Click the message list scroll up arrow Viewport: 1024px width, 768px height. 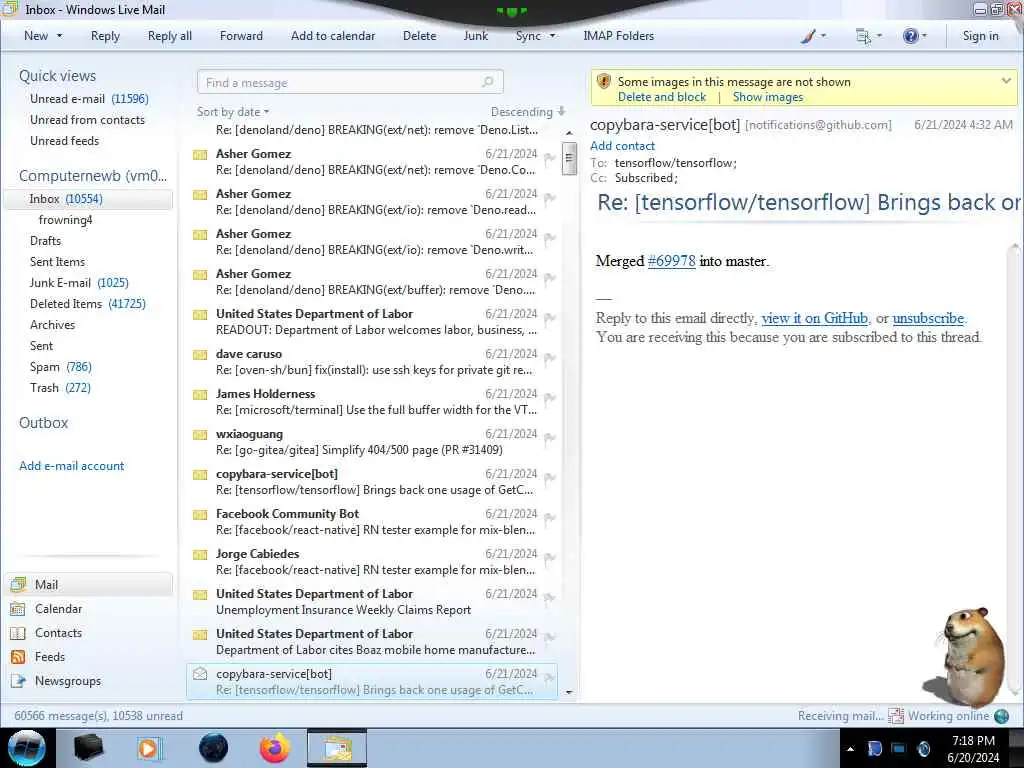569,133
